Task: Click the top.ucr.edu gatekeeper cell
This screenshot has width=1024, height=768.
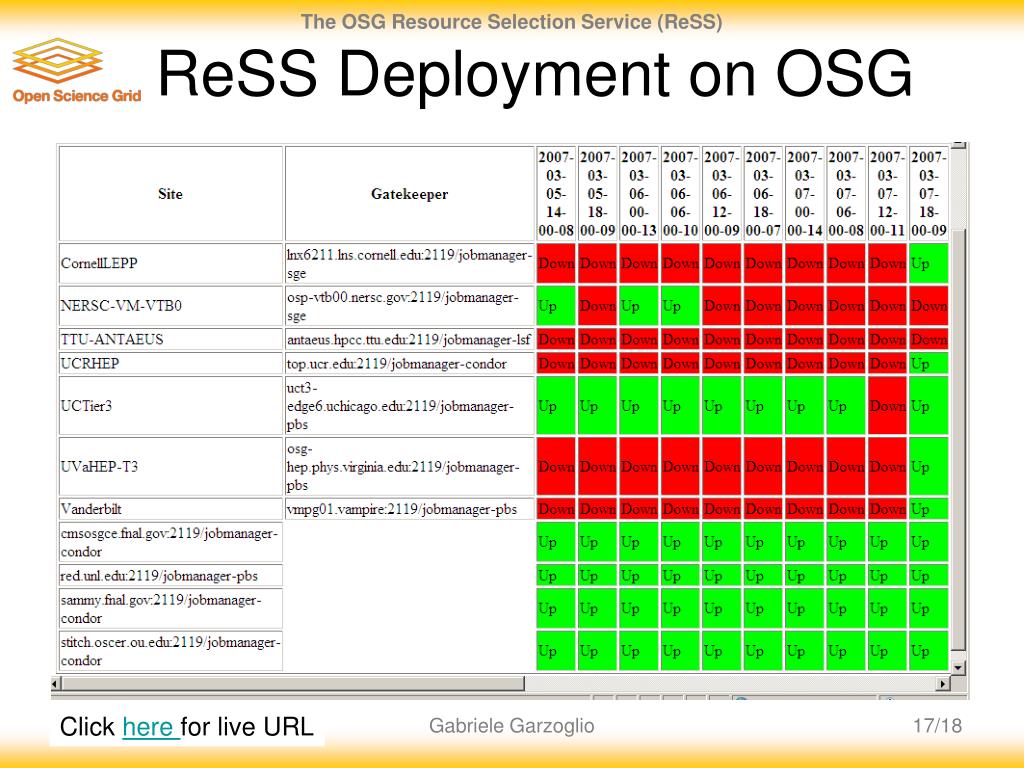Action: coord(409,363)
